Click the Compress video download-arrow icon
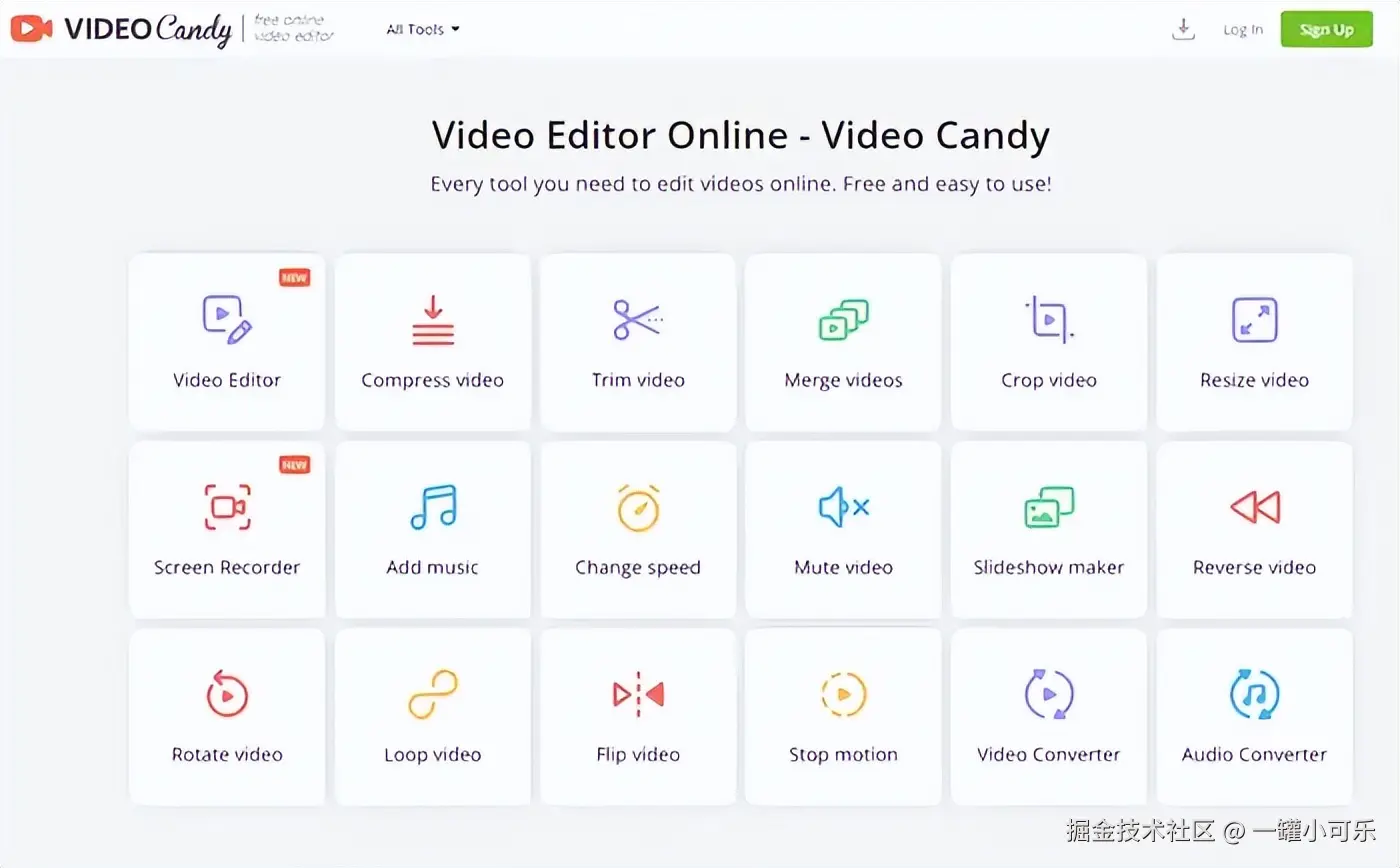This screenshot has width=1400, height=868. coord(433,320)
